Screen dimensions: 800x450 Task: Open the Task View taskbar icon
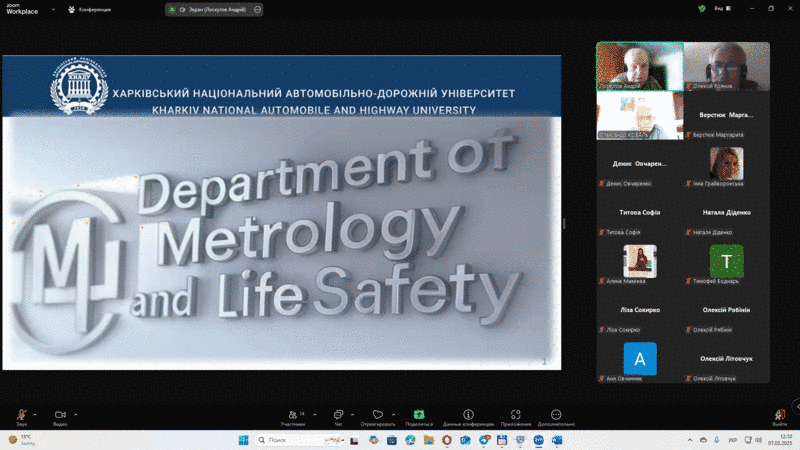[354, 440]
